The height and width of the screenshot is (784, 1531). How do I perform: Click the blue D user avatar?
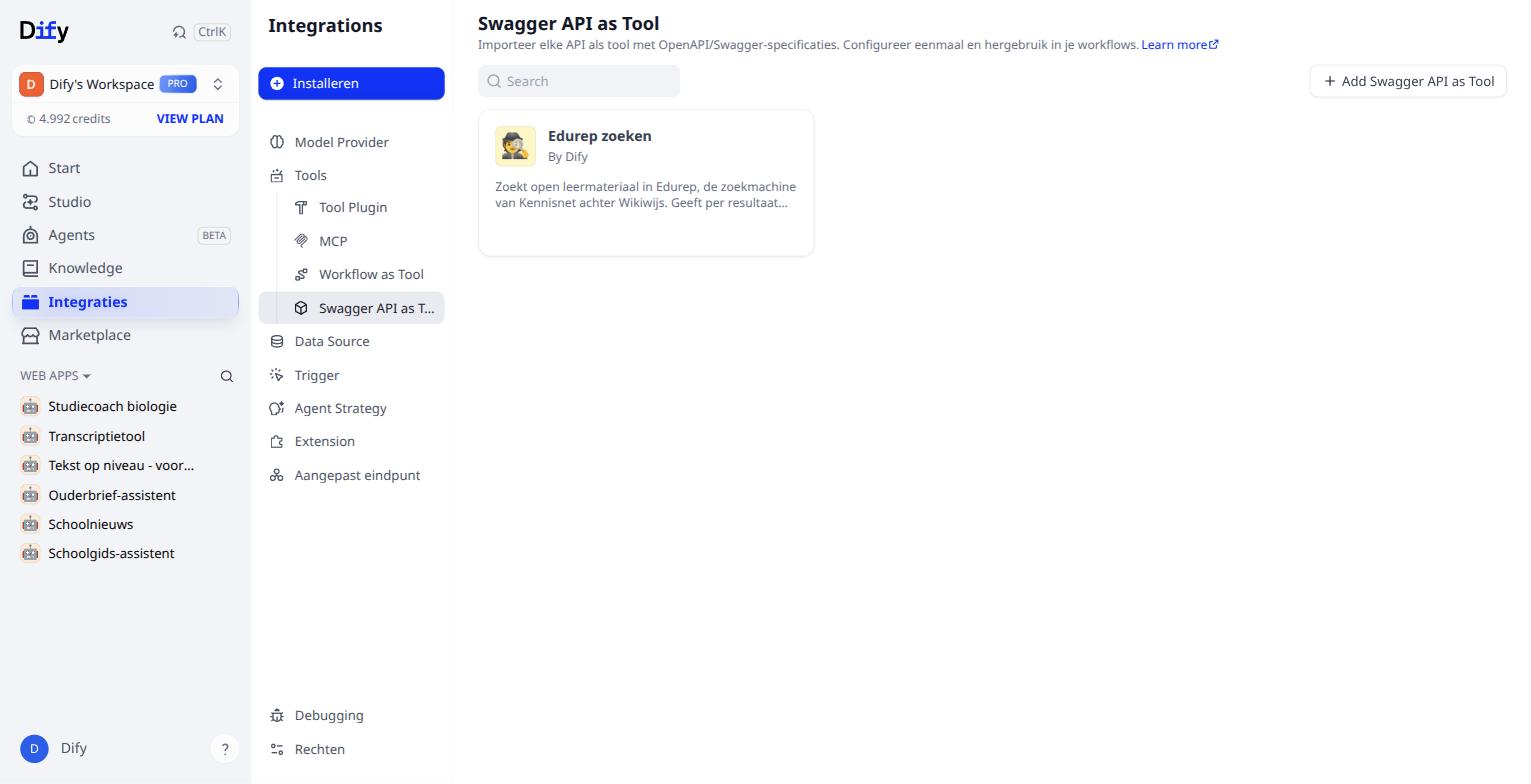pos(34,748)
